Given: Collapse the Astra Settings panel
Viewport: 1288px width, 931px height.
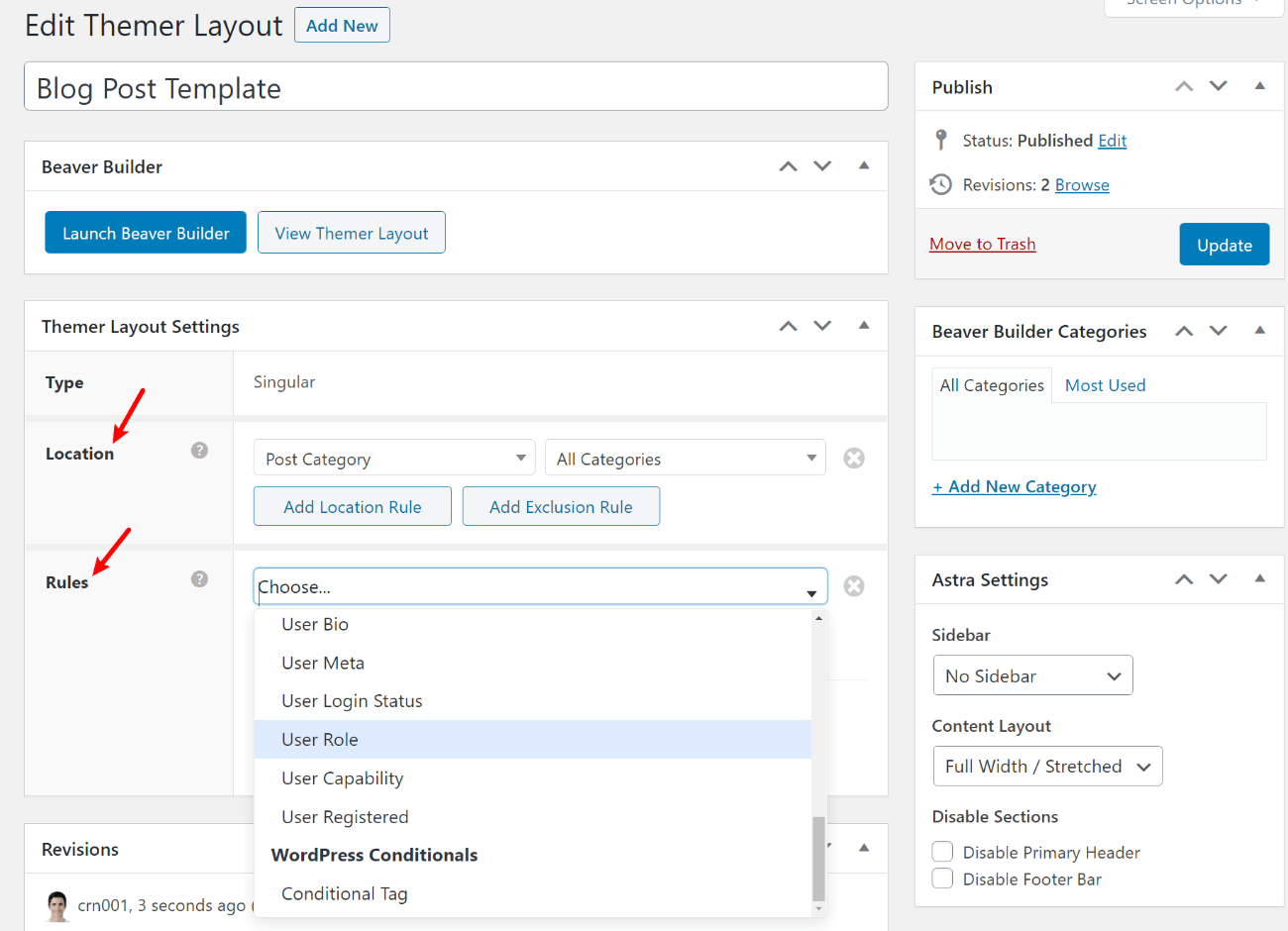Looking at the screenshot, I should pyautogui.click(x=1260, y=578).
